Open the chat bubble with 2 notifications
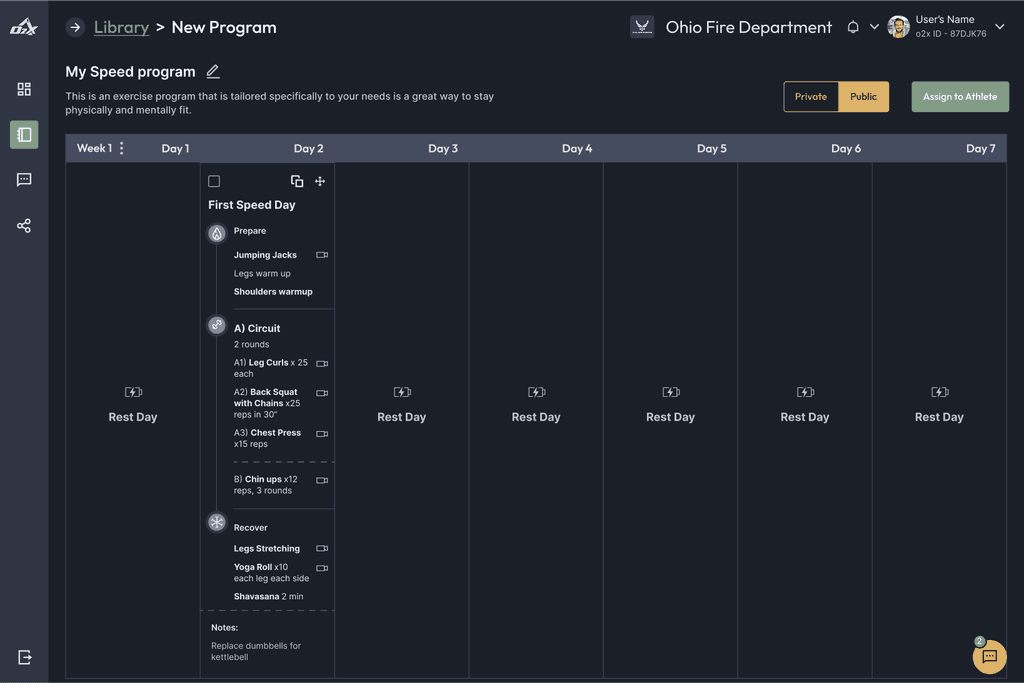 click(x=989, y=656)
